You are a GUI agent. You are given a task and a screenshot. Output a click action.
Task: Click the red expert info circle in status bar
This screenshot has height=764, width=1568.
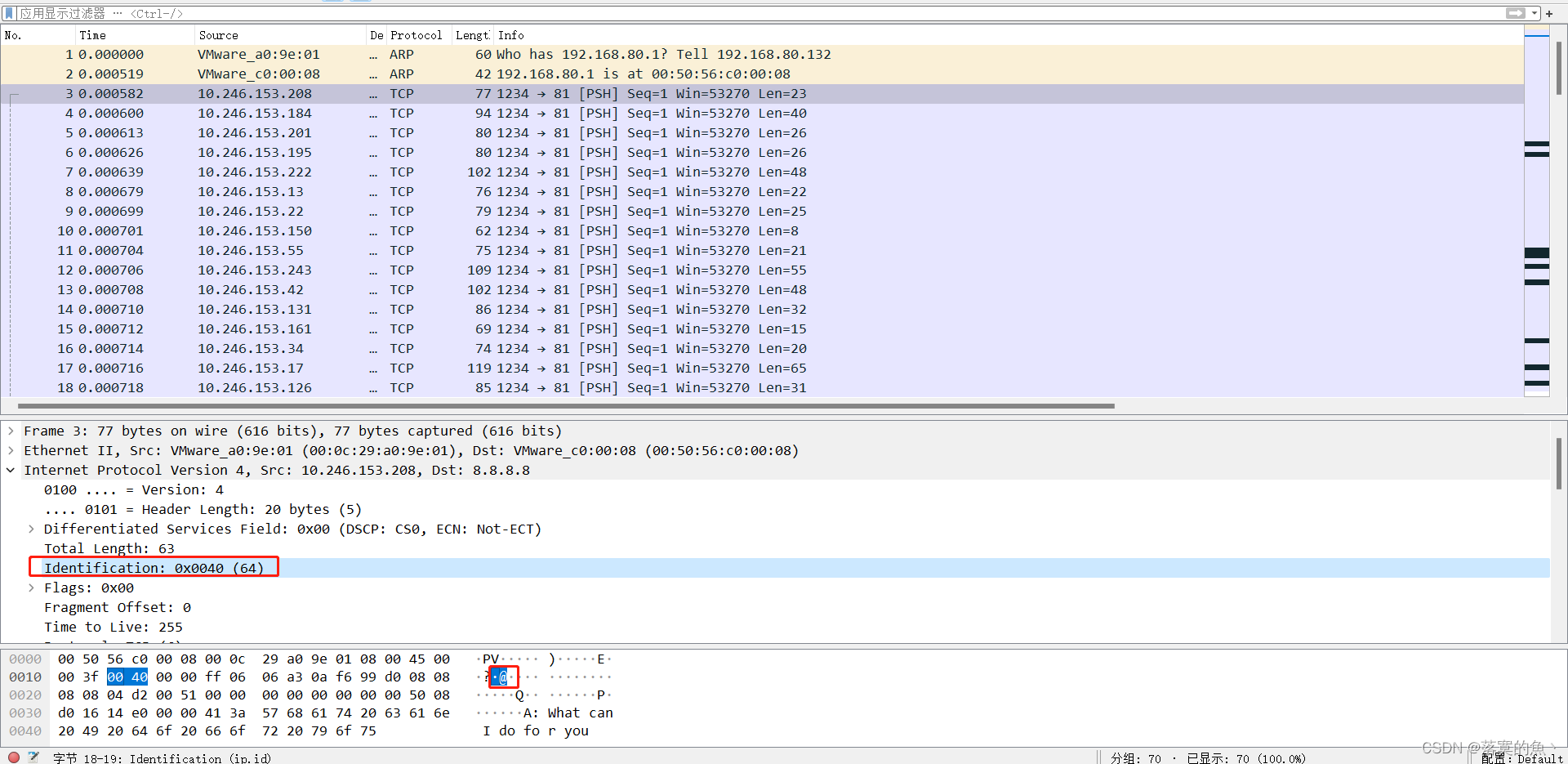[x=14, y=757]
